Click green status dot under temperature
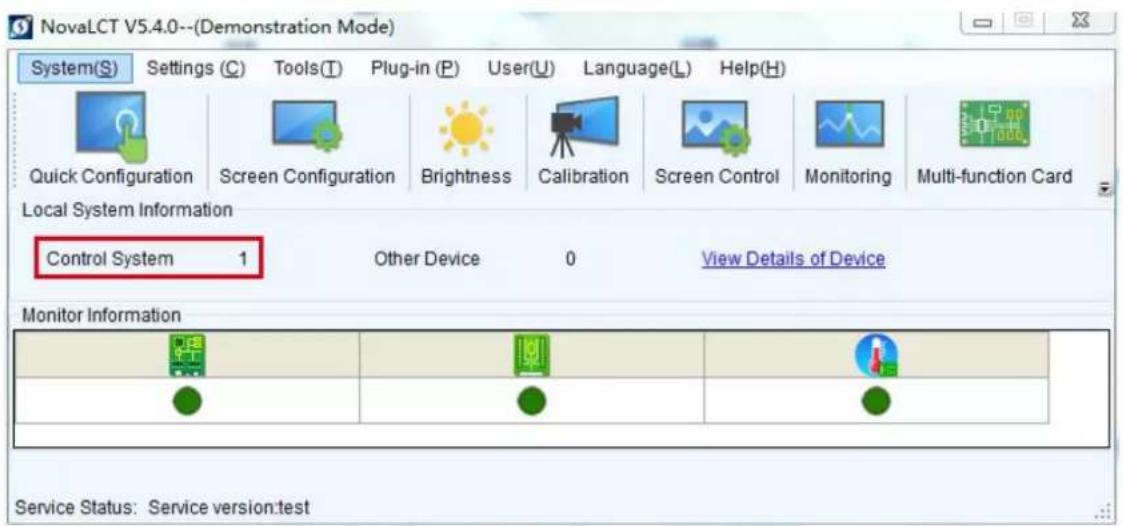Image resolution: width=1123 pixels, height=526 pixels. (x=876, y=401)
